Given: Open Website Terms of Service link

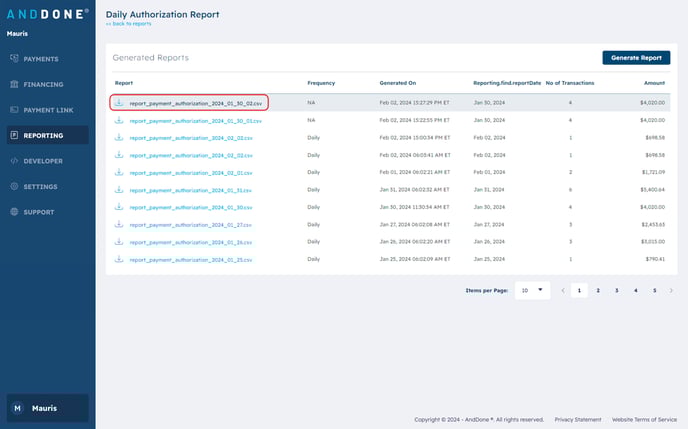Looking at the screenshot, I should click(644, 419).
